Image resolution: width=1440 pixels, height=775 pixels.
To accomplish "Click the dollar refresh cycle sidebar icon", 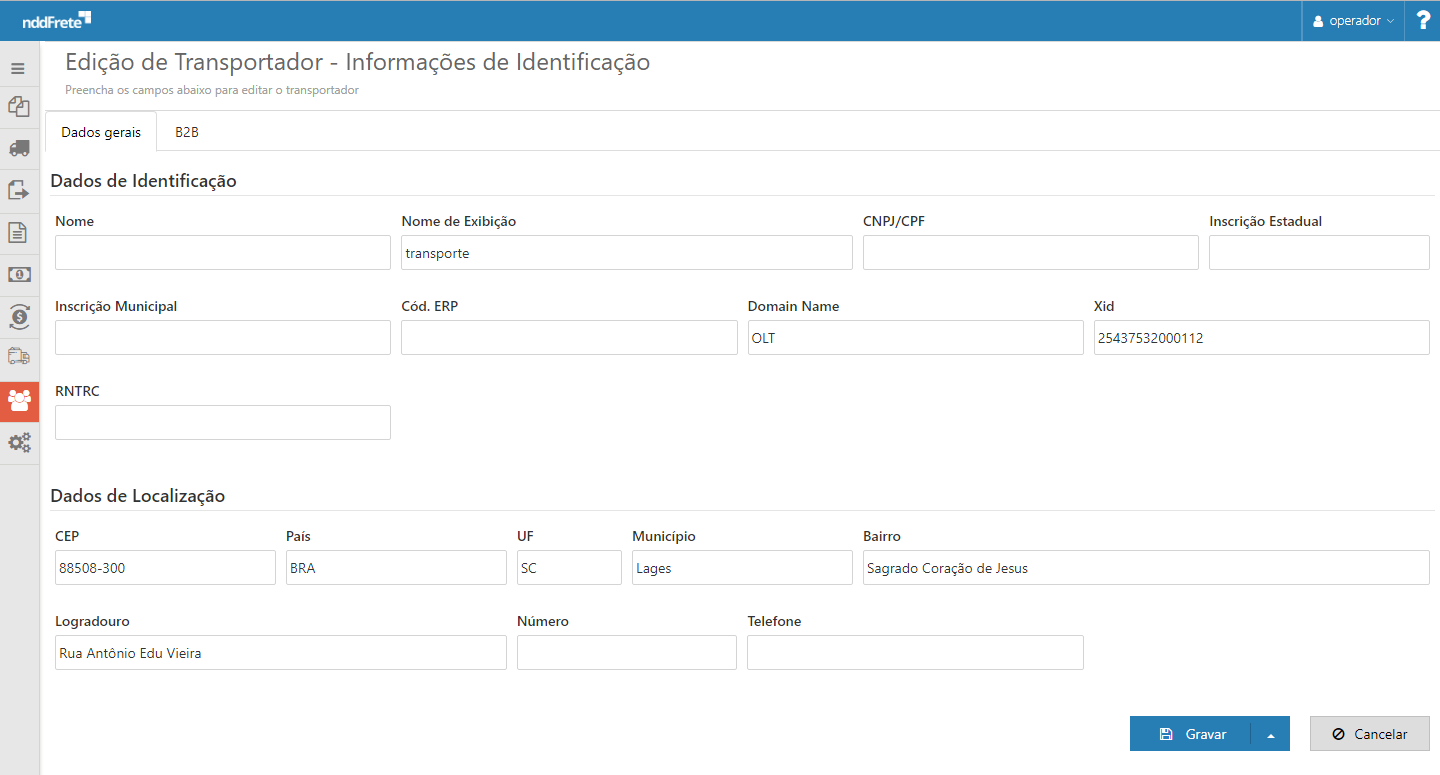I will 18,316.
